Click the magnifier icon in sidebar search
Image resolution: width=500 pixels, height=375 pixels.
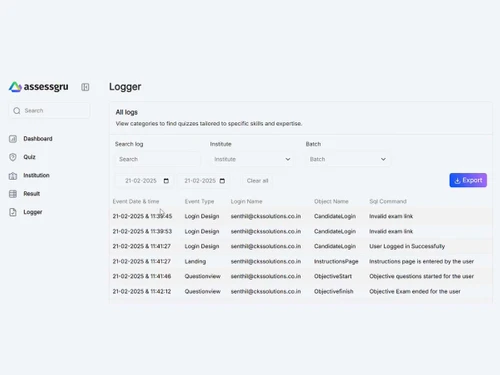pyautogui.click(x=17, y=111)
